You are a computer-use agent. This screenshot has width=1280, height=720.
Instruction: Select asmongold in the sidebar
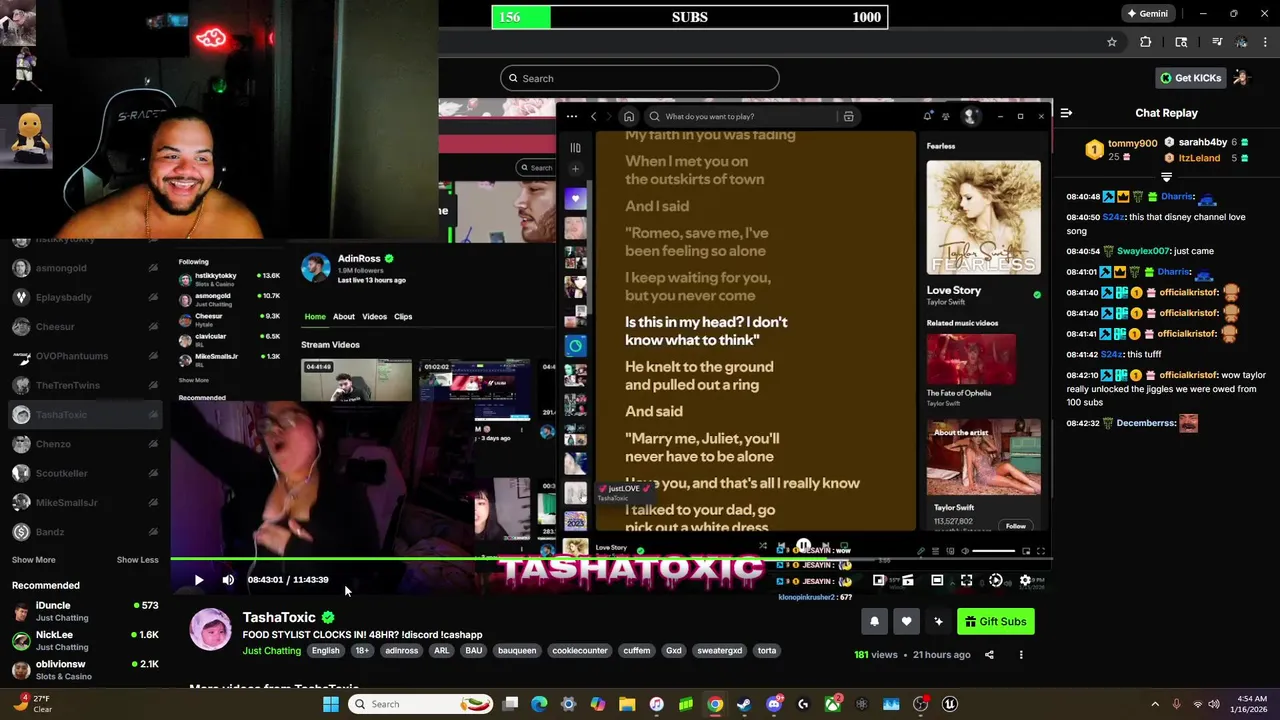click(x=85, y=268)
